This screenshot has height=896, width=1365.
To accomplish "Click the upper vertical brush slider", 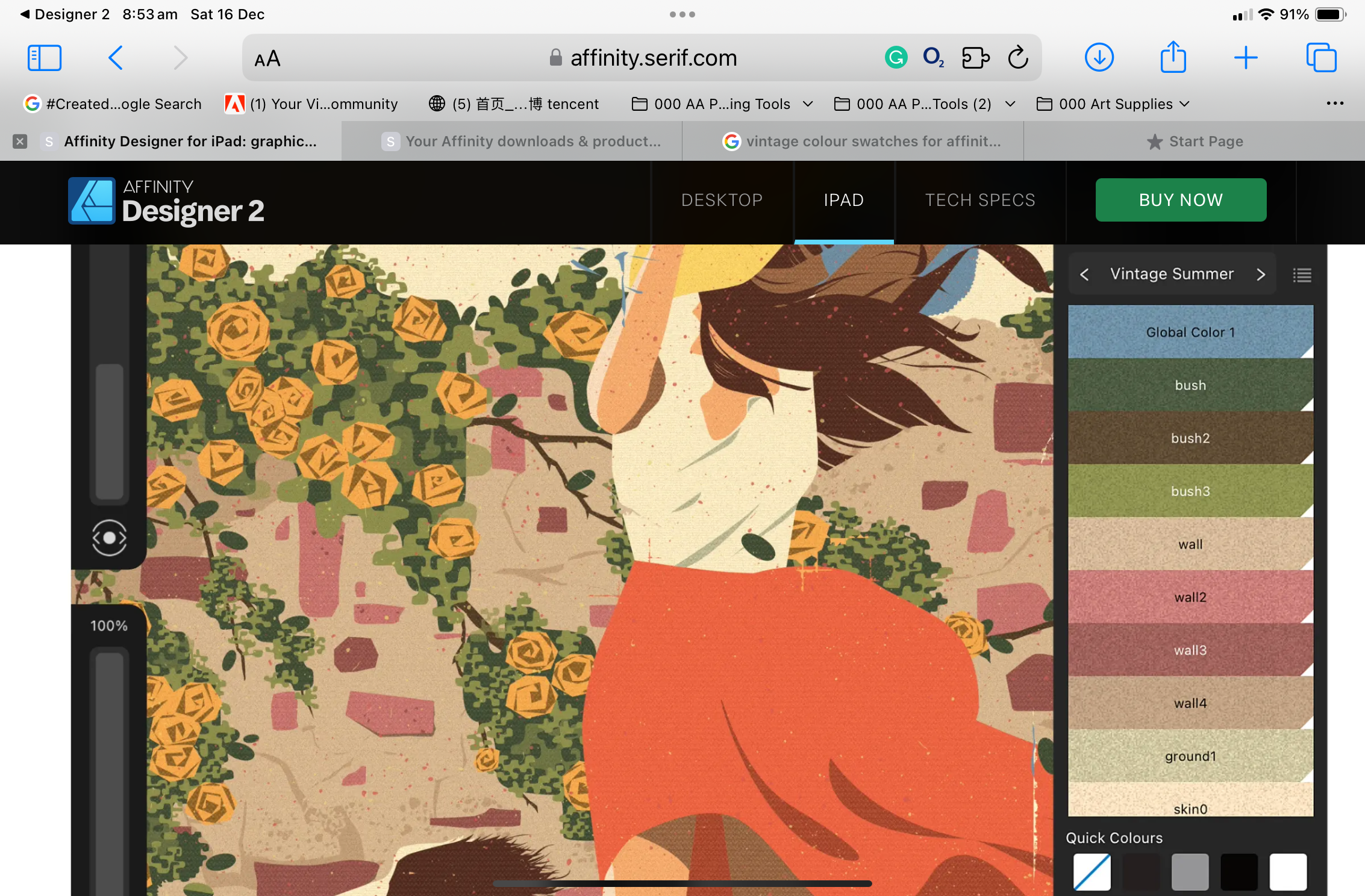I will [x=110, y=374].
